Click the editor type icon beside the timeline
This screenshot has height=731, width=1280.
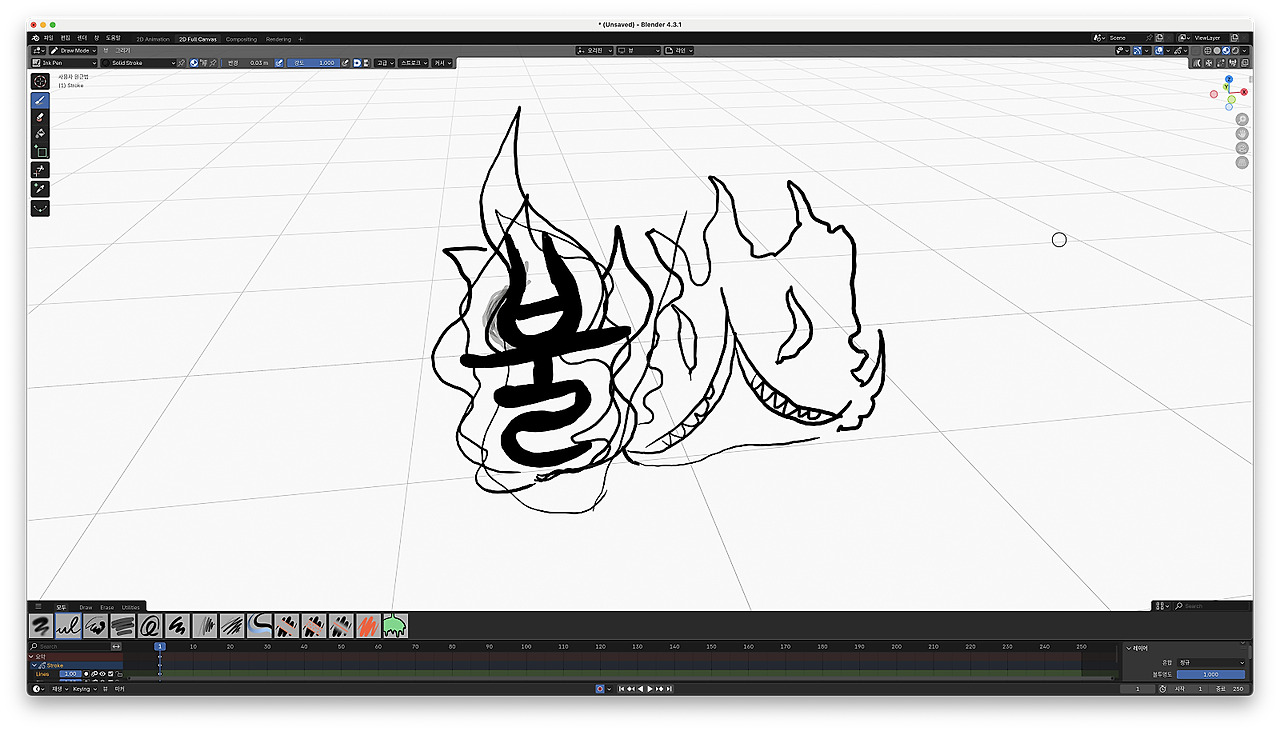pos(35,689)
